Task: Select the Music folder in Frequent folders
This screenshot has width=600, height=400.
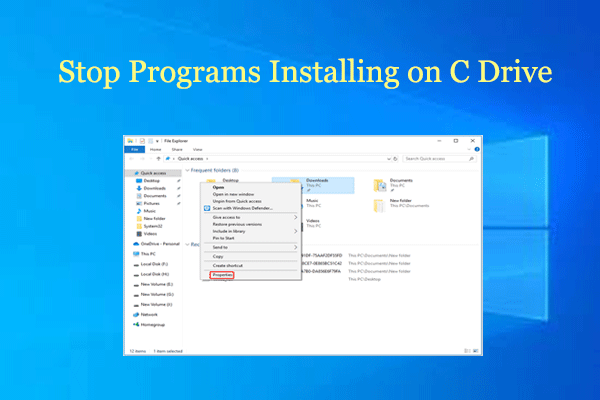Action: [x=312, y=201]
